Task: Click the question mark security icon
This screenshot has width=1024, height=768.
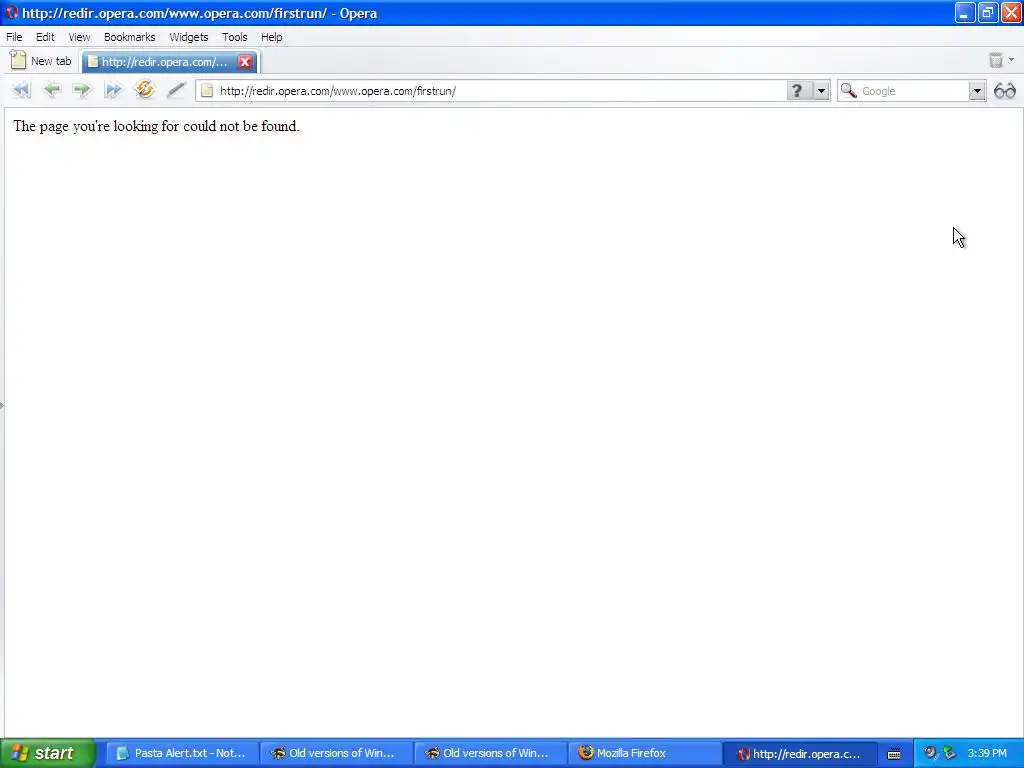Action: click(x=797, y=91)
